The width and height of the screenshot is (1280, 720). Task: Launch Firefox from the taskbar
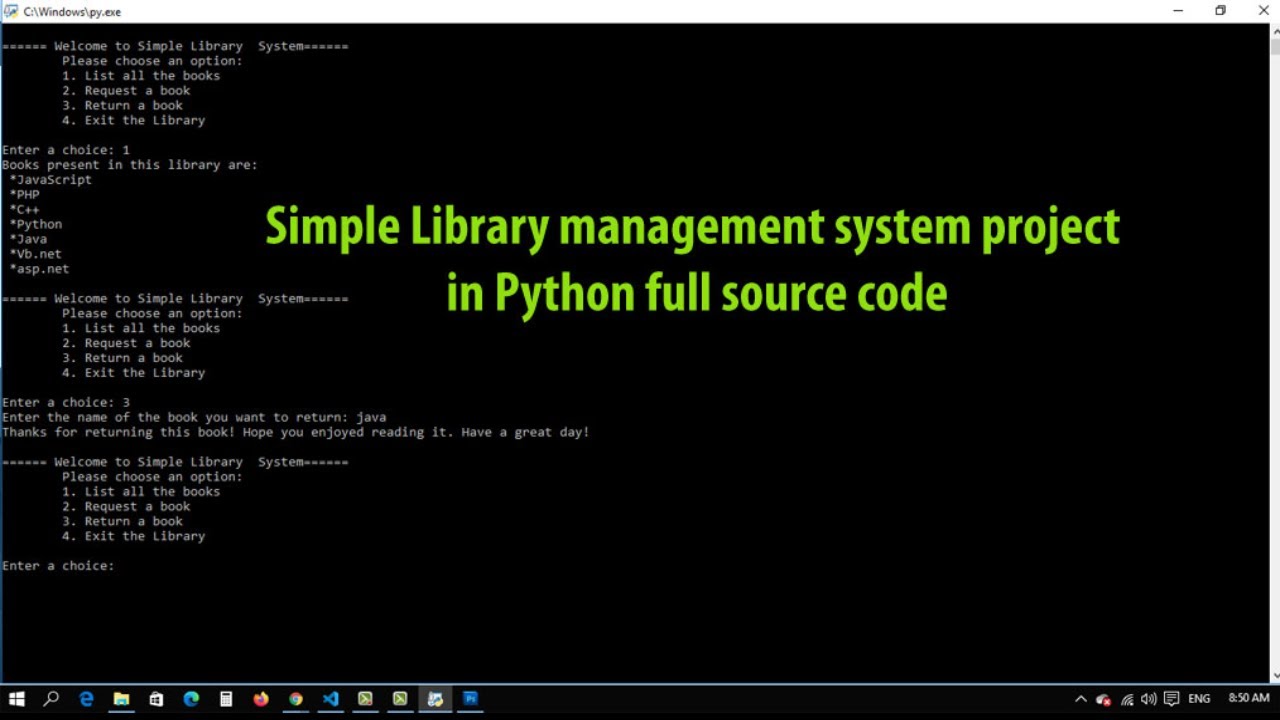coord(261,699)
